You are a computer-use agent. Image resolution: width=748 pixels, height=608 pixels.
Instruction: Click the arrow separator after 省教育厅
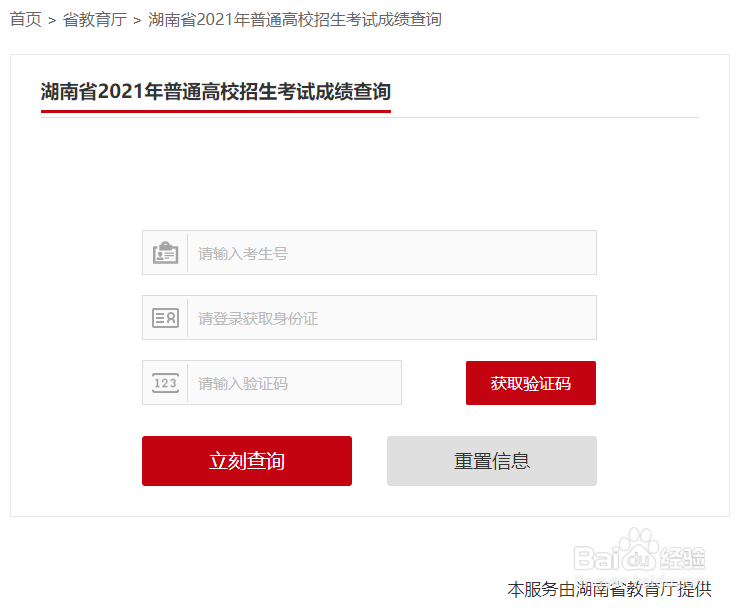click(137, 20)
